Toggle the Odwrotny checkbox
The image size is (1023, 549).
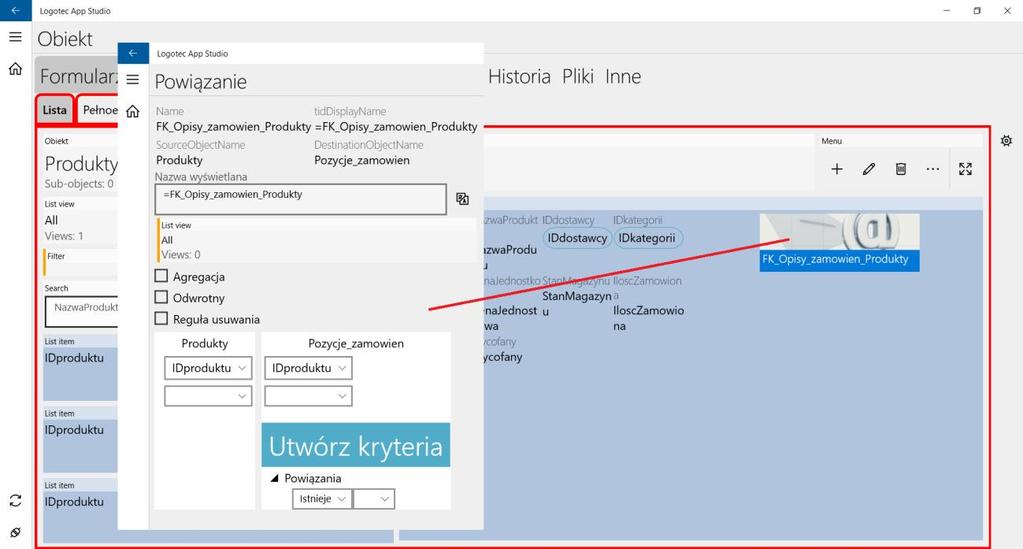[x=161, y=298]
